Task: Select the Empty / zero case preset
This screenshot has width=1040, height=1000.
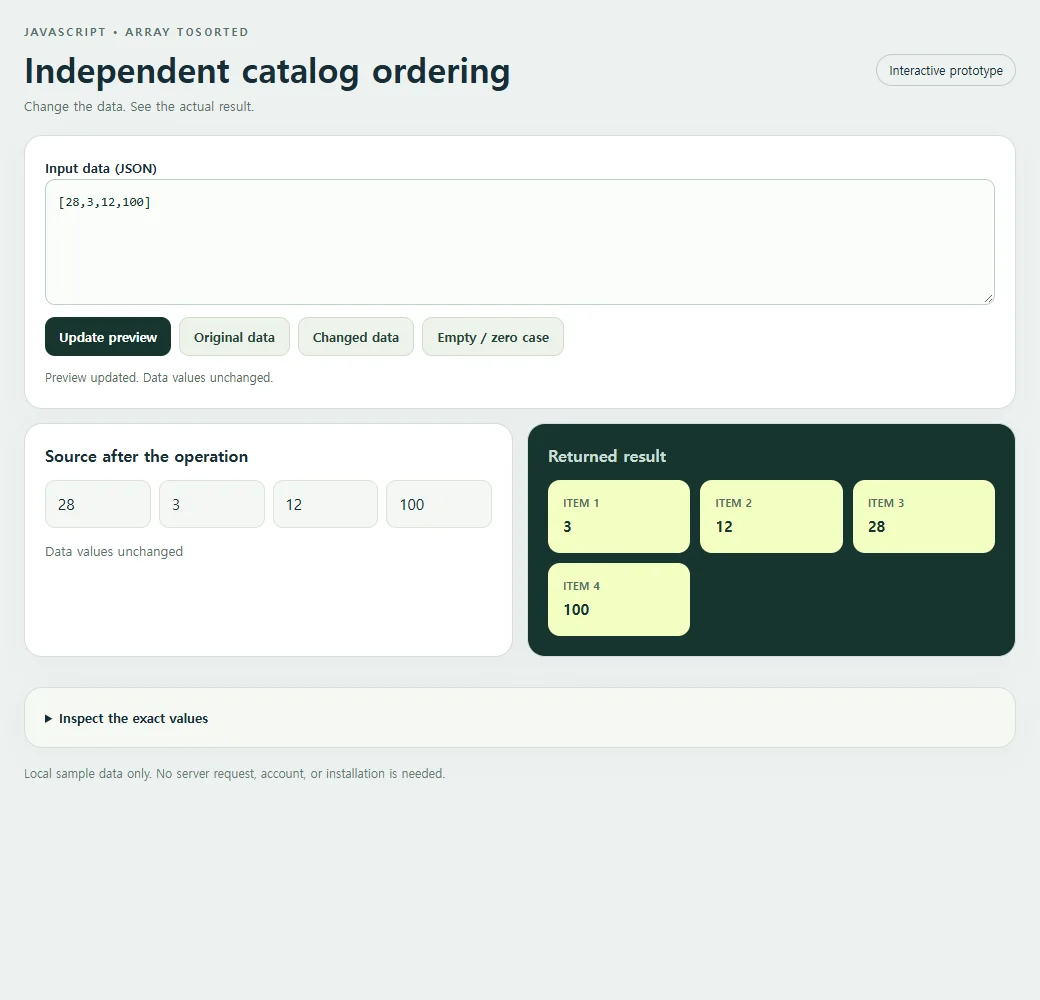Action: [x=493, y=337]
